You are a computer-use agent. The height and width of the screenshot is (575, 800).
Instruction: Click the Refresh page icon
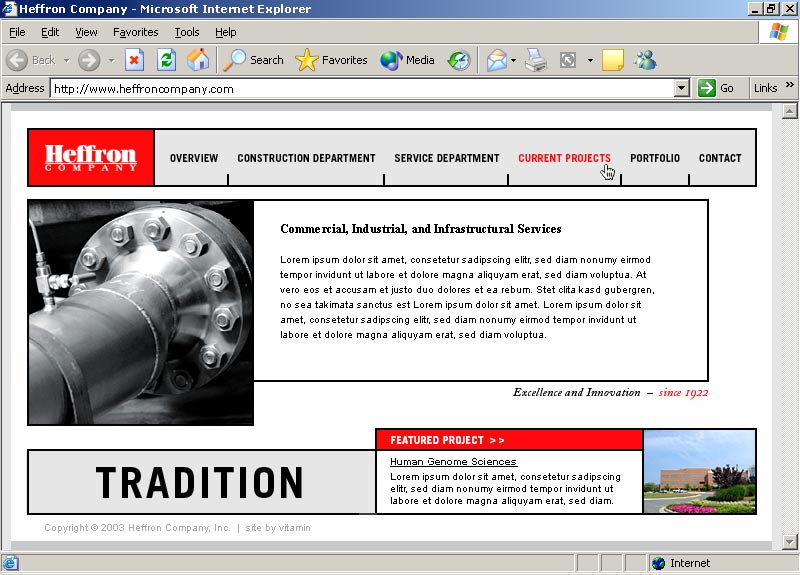pyautogui.click(x=166, y=60)
